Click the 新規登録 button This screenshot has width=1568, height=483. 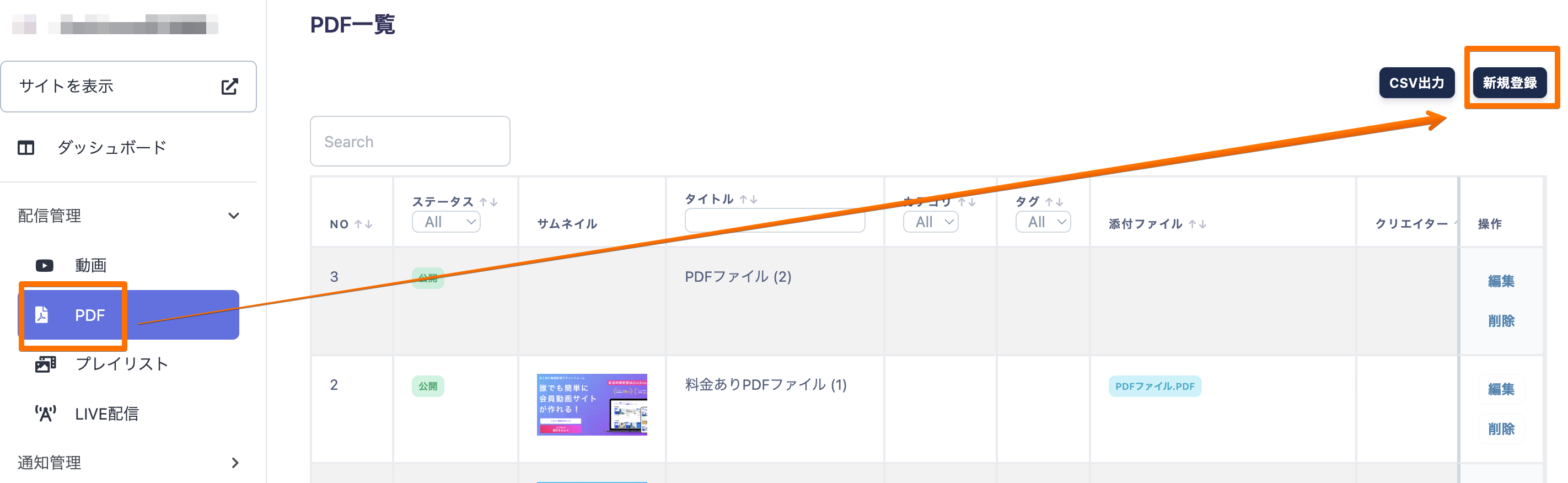coord(1510,83)
